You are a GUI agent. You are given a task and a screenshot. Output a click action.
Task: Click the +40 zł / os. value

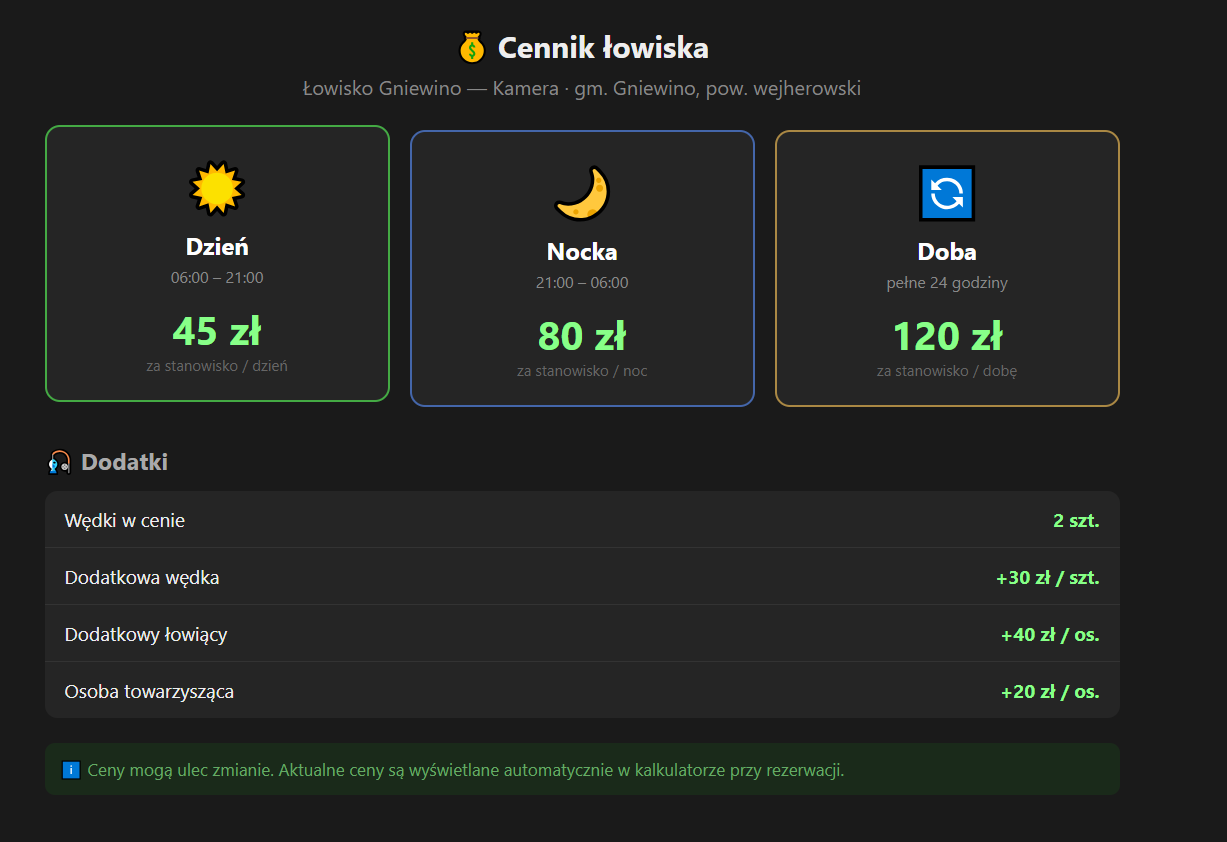click(x=1049, y=634)
